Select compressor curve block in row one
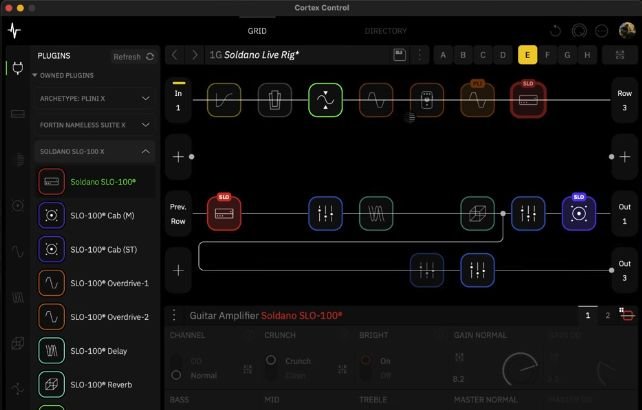 tap(224, 100)
